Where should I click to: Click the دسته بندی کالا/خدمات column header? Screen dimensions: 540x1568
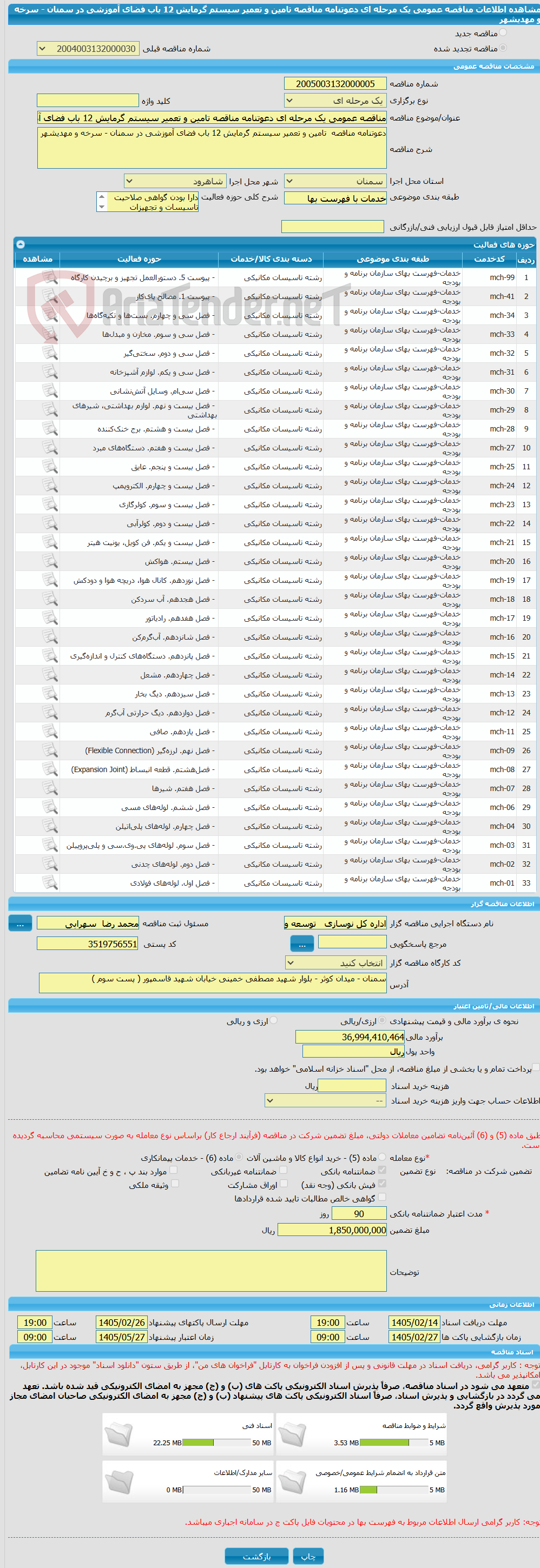tap(271, 260)
